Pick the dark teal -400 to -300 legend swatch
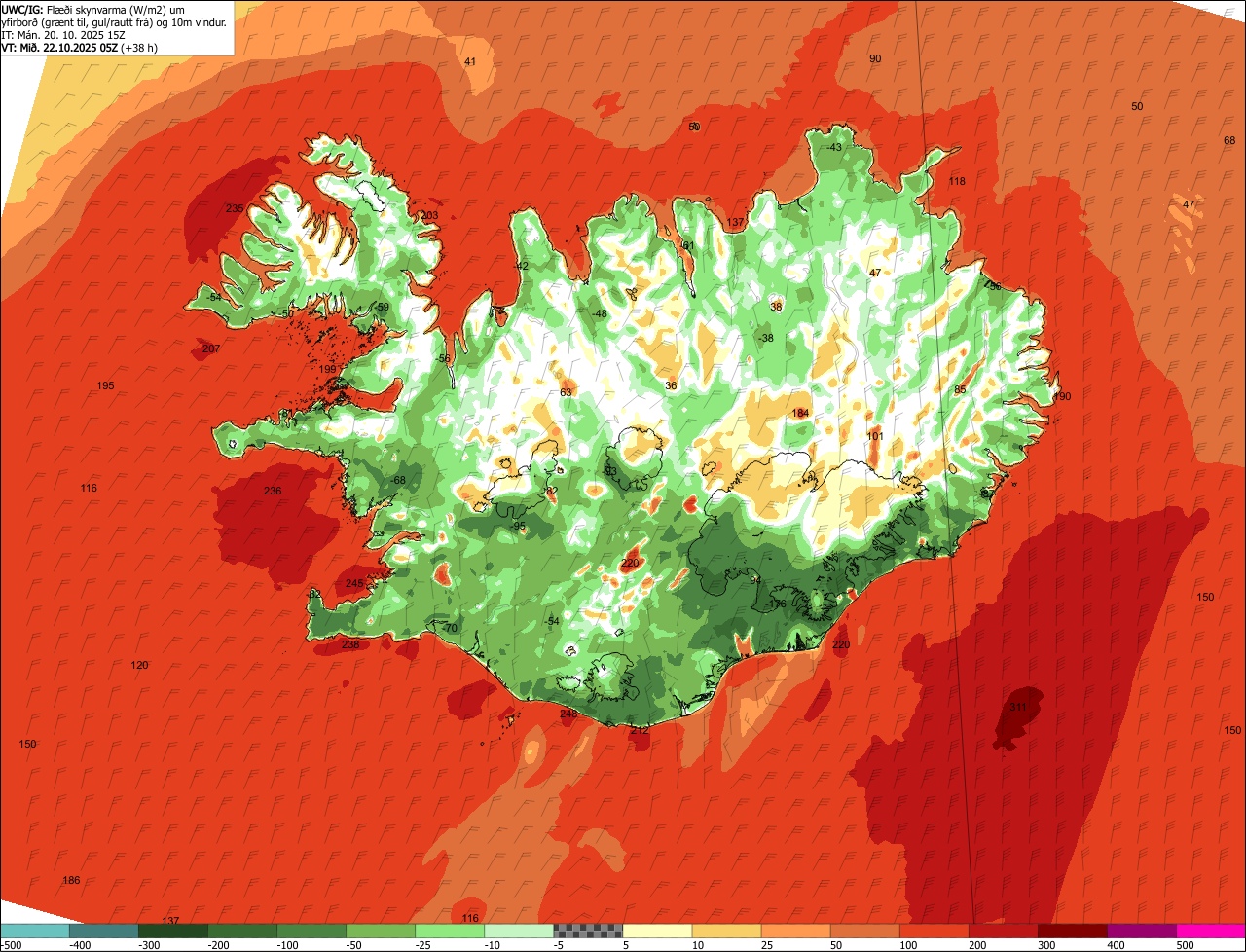The height and width of the screenshot is (952, 1246). [103, 931]
